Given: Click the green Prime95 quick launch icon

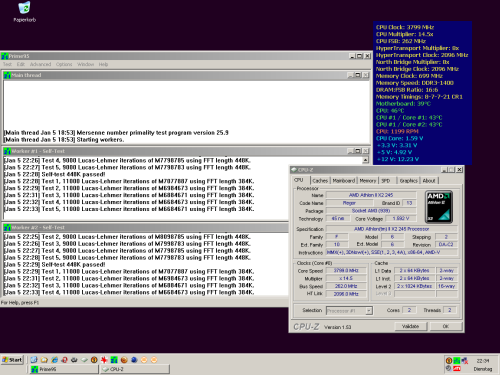Looking at the screenshot, I should (x=114, y=360).
